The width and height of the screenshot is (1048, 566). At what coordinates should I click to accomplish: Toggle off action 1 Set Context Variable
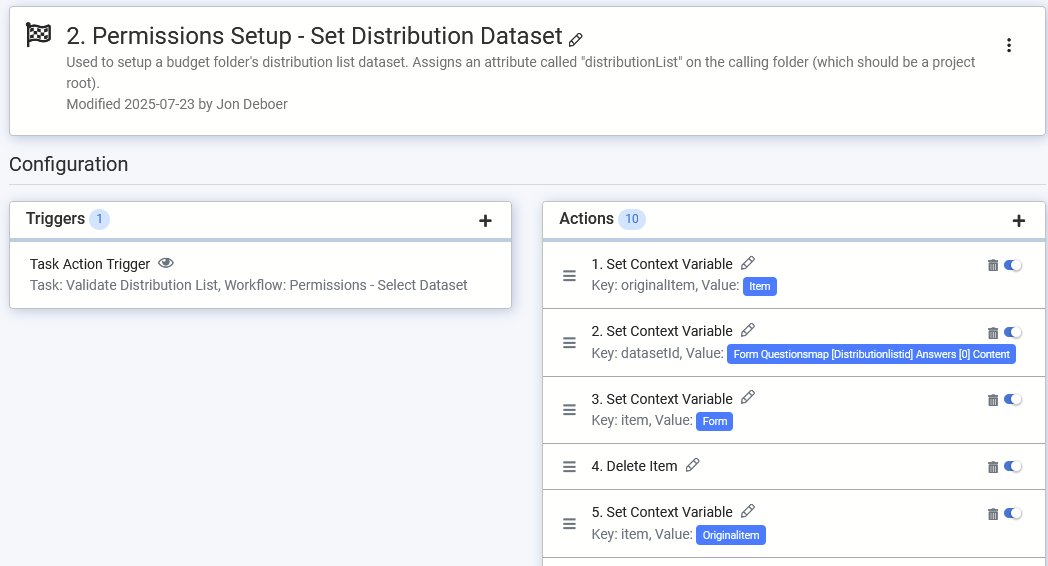(x=1013, y=265)
